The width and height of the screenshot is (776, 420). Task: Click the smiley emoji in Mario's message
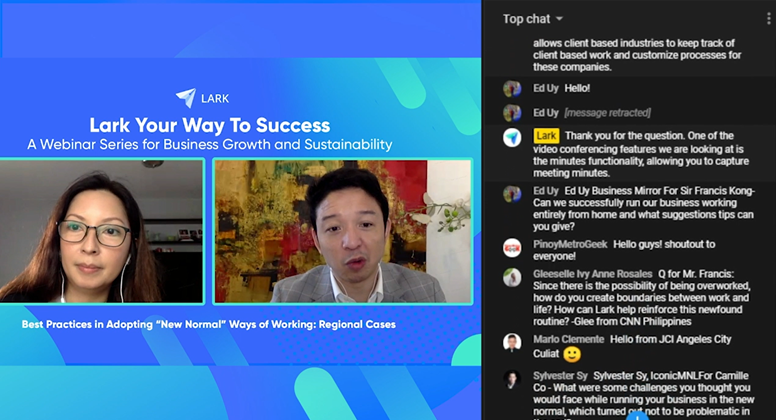tap(572, 354)
